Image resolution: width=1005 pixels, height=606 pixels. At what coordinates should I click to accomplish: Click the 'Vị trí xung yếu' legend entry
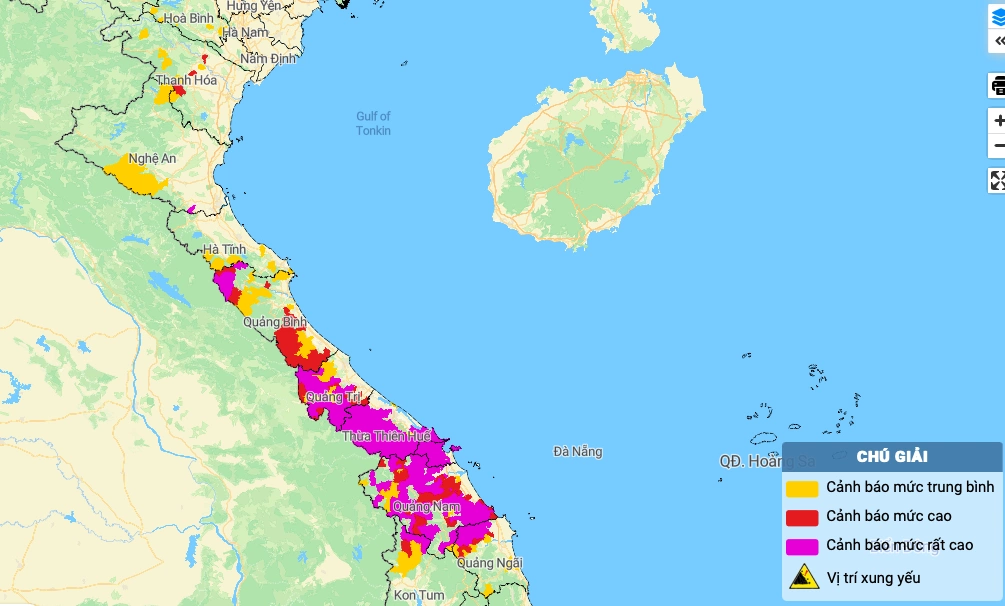(x=873, y=577)
